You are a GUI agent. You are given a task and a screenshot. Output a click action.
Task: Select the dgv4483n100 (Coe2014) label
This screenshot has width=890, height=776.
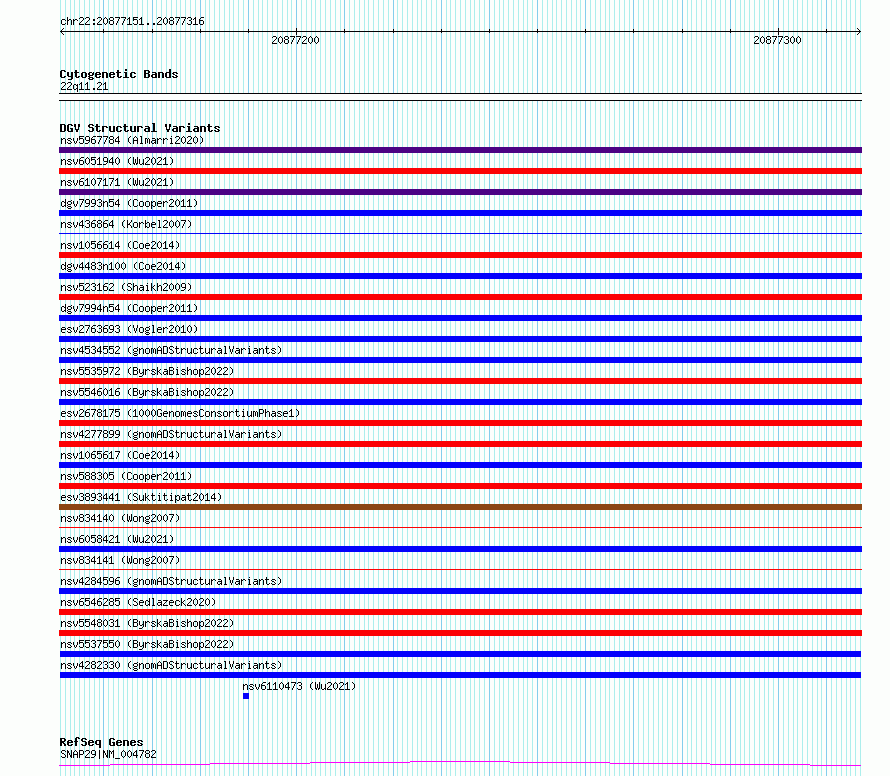coord(123,266)
